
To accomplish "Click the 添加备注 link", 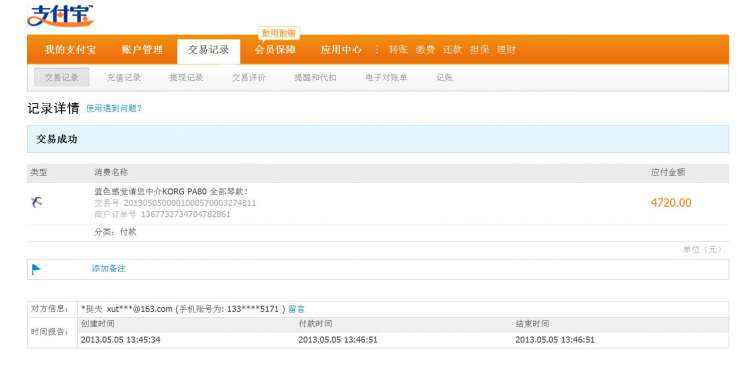I will [x=109, y=269].
